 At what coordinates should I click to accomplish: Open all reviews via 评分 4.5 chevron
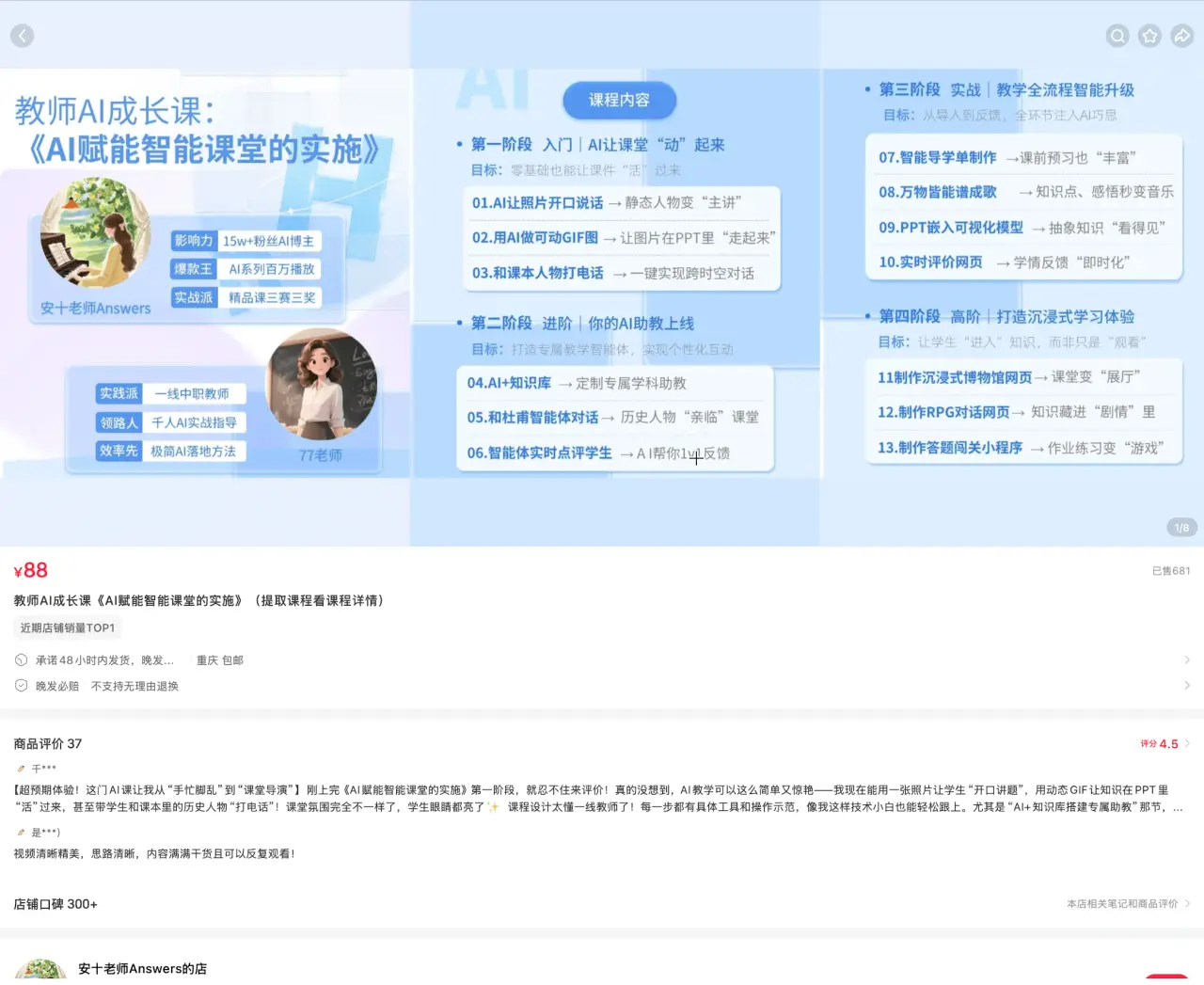(x=1187, y=743)
